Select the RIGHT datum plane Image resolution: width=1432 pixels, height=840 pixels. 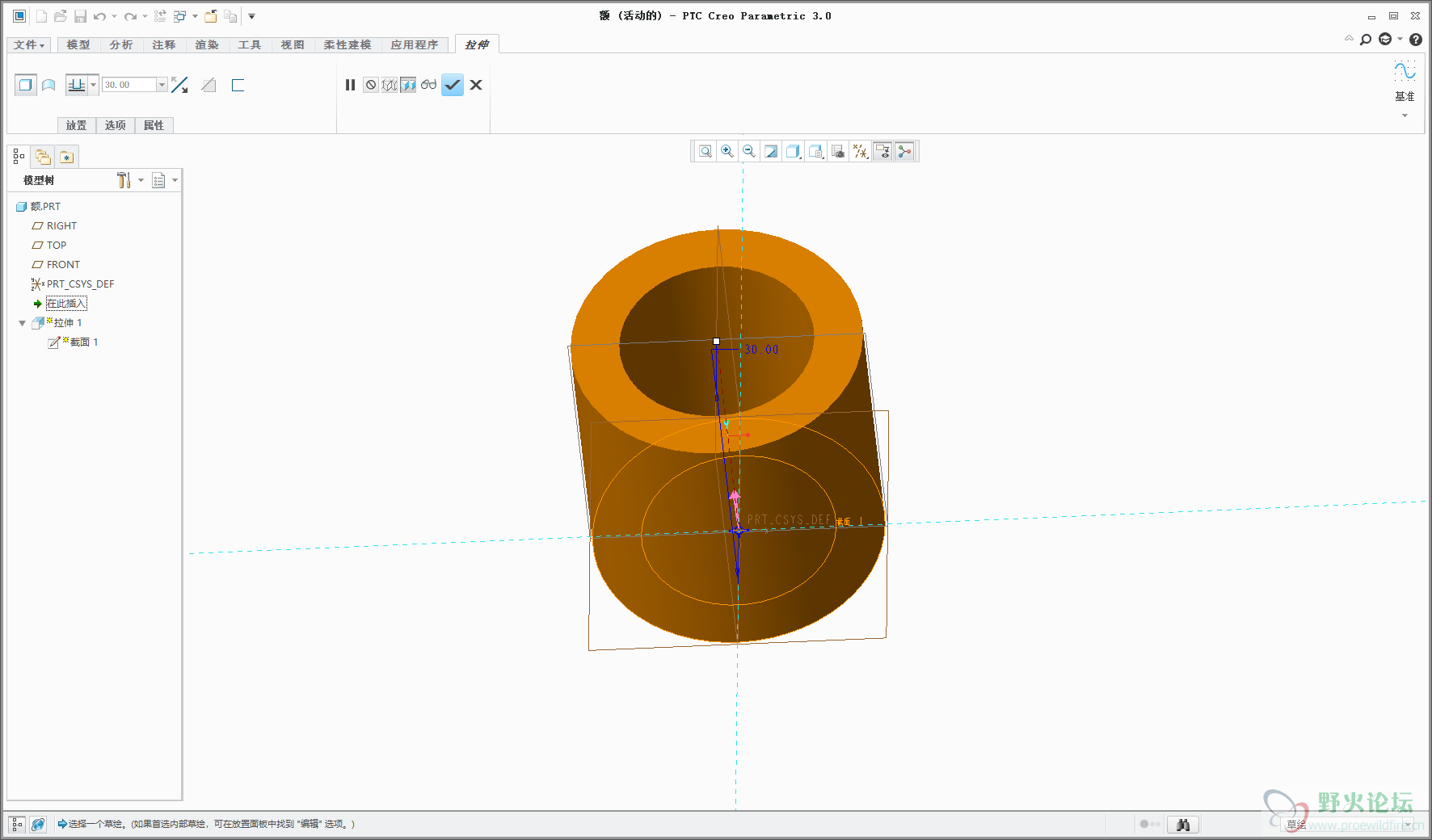pyautogui.click(x=54, y=226)
